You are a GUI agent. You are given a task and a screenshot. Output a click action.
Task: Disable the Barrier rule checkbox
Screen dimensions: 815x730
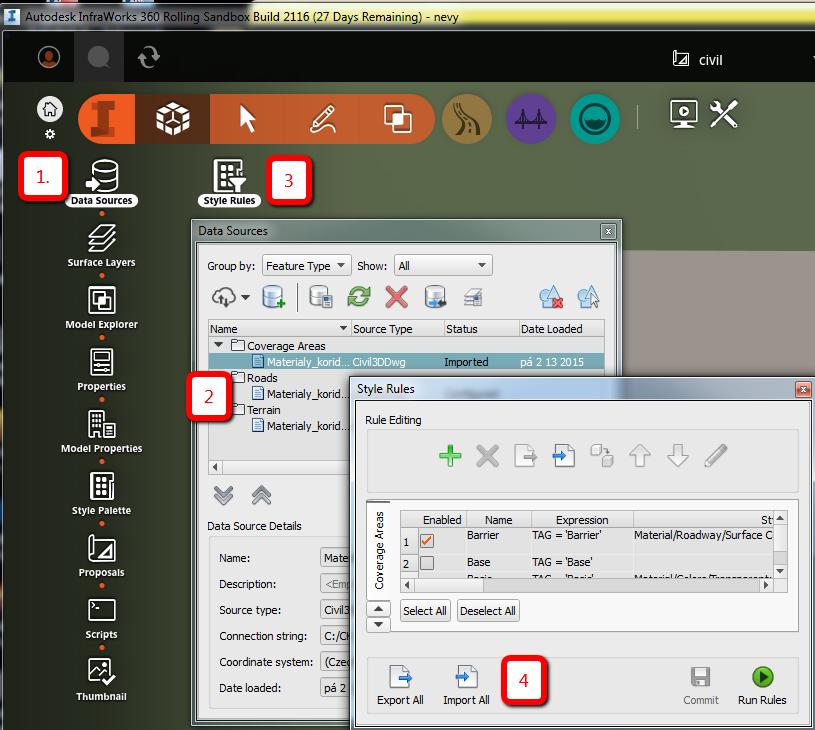point(427,541)
